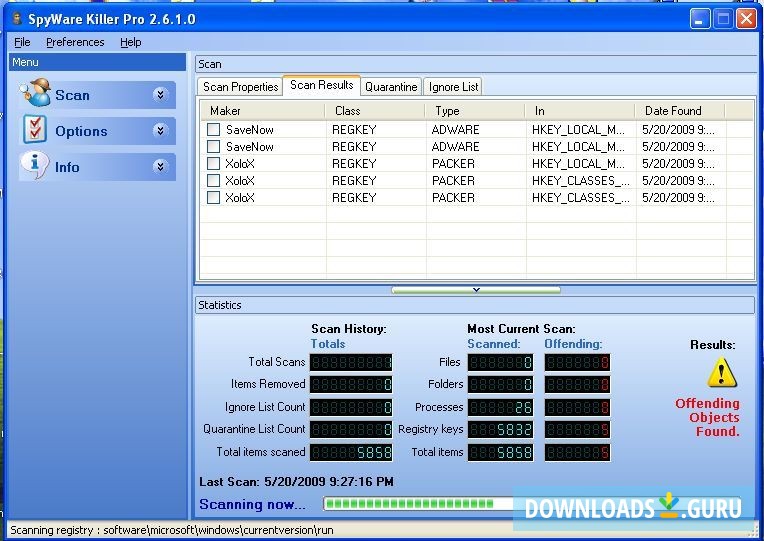Click the Statistics panel header

coord(475,305)
